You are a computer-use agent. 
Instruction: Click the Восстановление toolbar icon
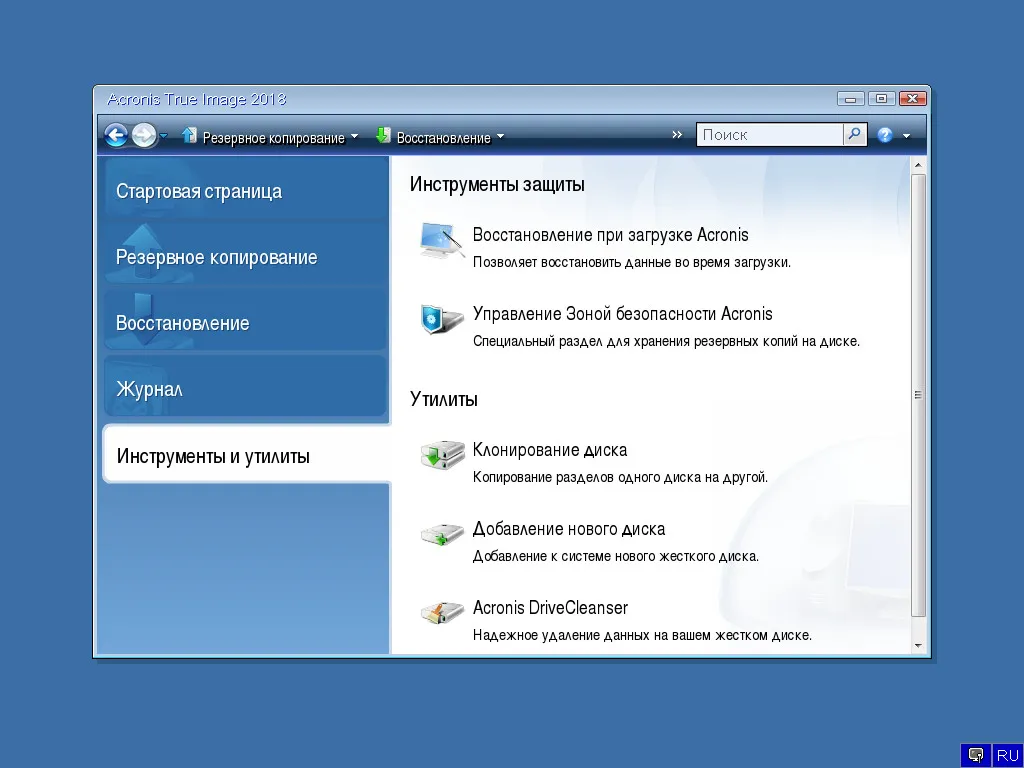[x=383, y=135]
